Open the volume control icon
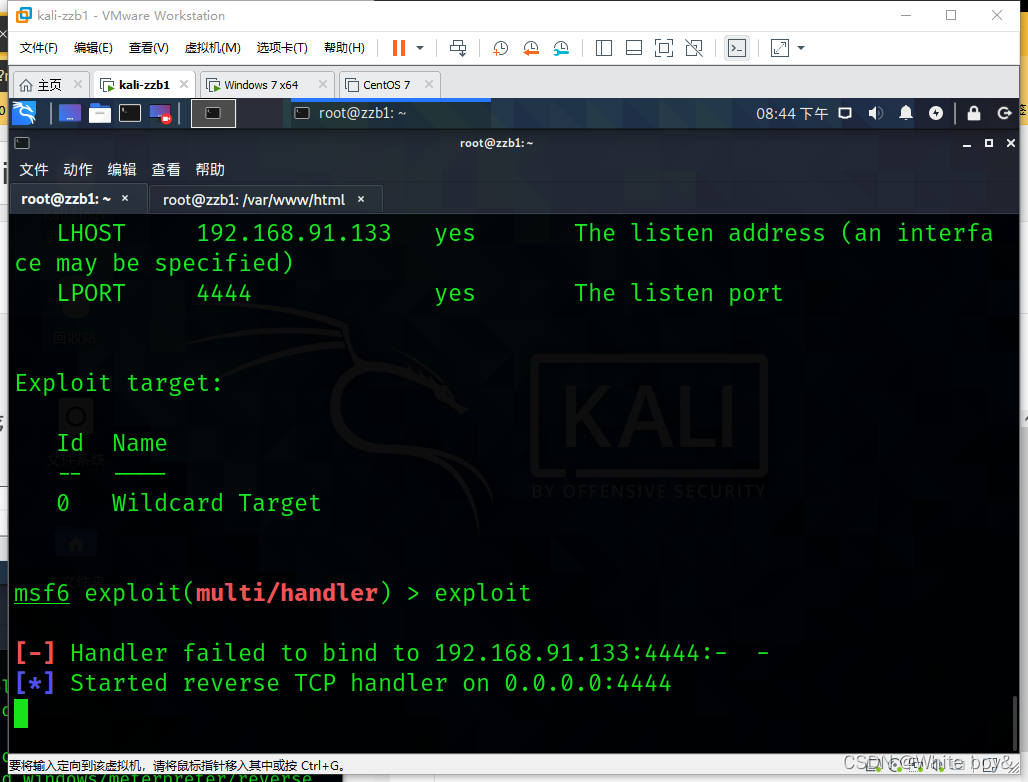 pyautogui.click(x=875, y=113)
